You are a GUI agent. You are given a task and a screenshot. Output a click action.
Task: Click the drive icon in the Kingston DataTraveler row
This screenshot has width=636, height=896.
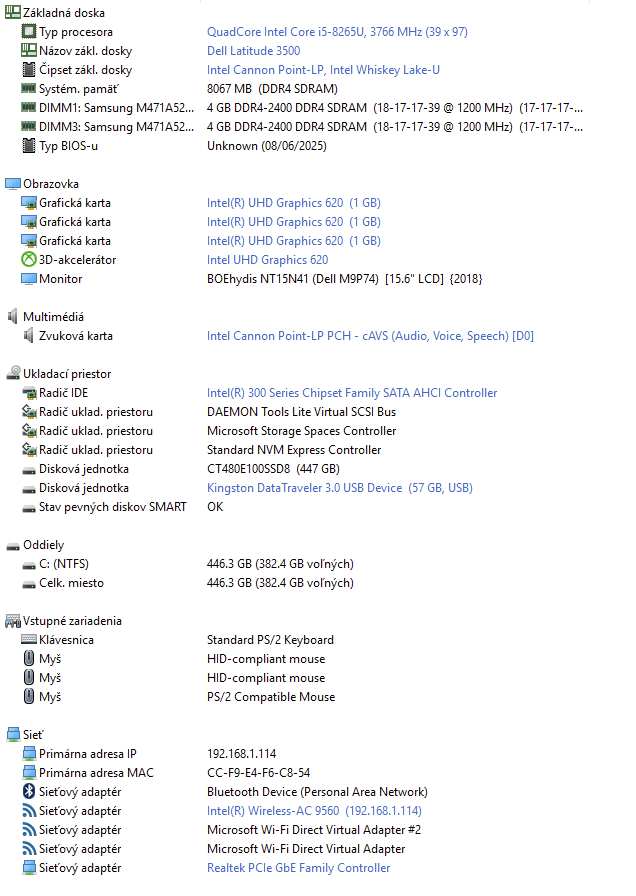(x=29, y=489)
